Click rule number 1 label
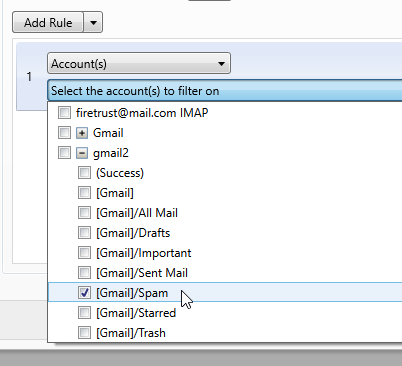 click(x=29, y=77)
